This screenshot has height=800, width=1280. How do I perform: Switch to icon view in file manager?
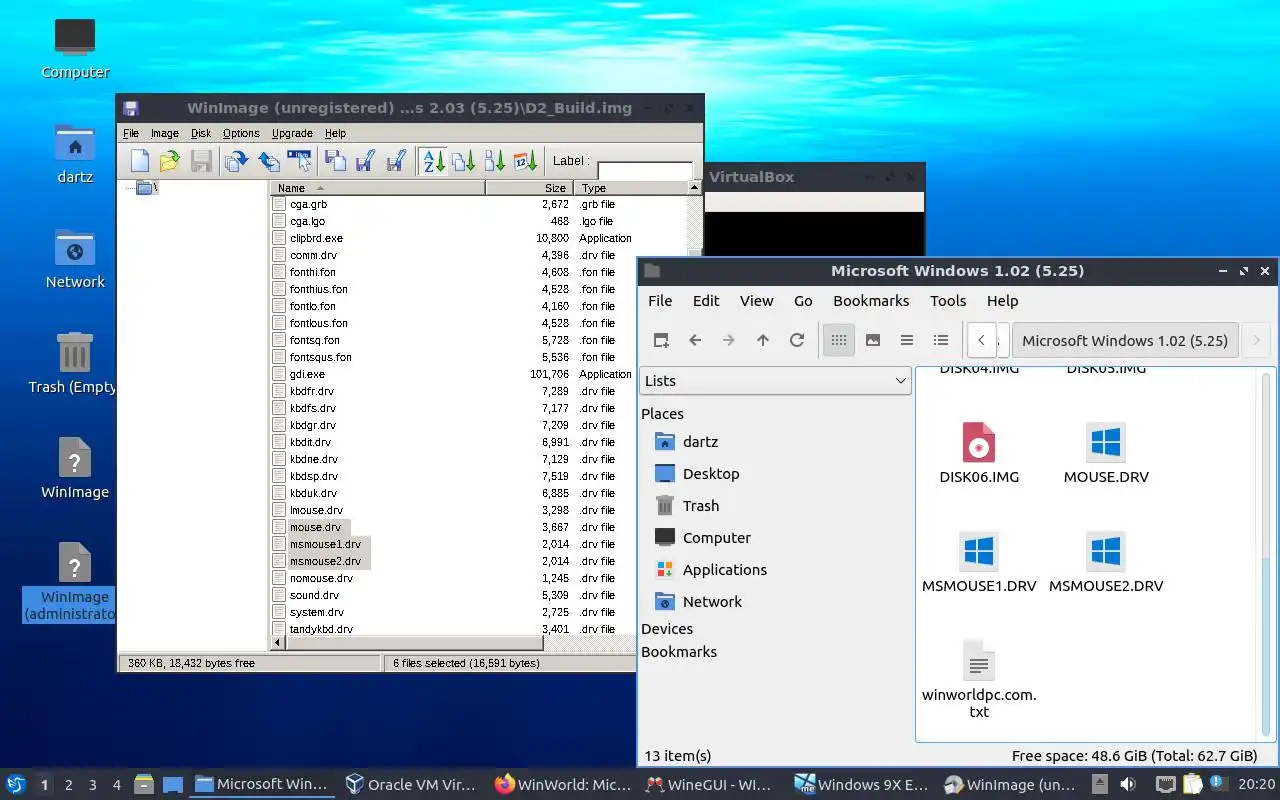click(839, 340)
